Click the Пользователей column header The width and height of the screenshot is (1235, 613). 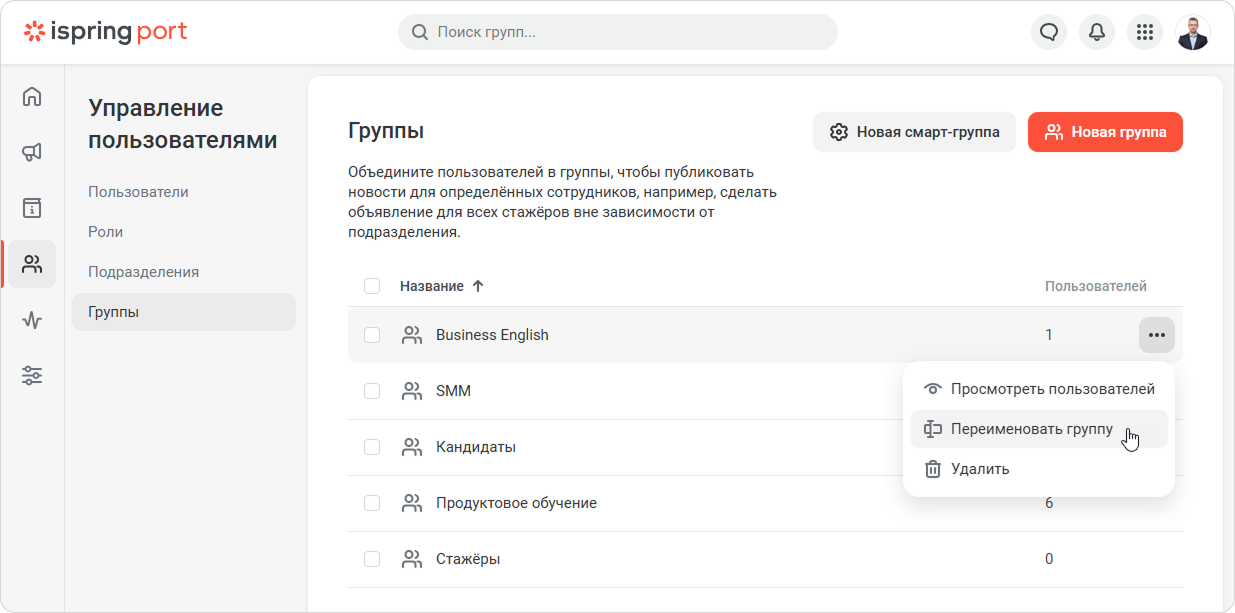pos(1095,286)
